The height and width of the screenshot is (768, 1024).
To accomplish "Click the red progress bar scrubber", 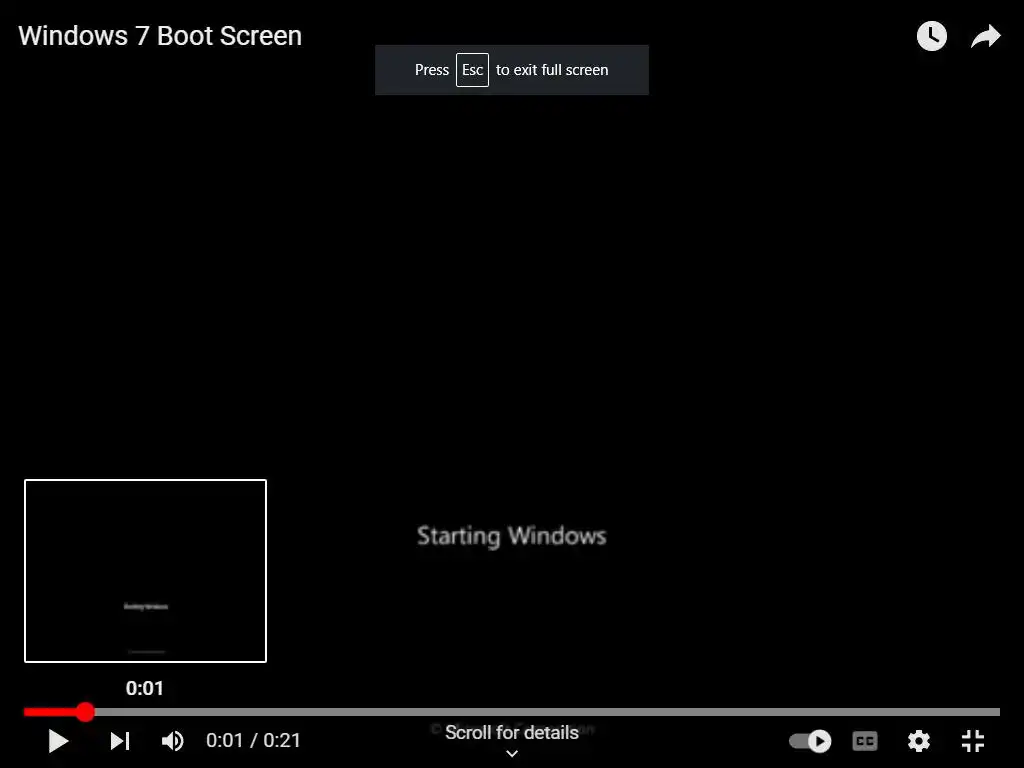I will coord(85,712).
